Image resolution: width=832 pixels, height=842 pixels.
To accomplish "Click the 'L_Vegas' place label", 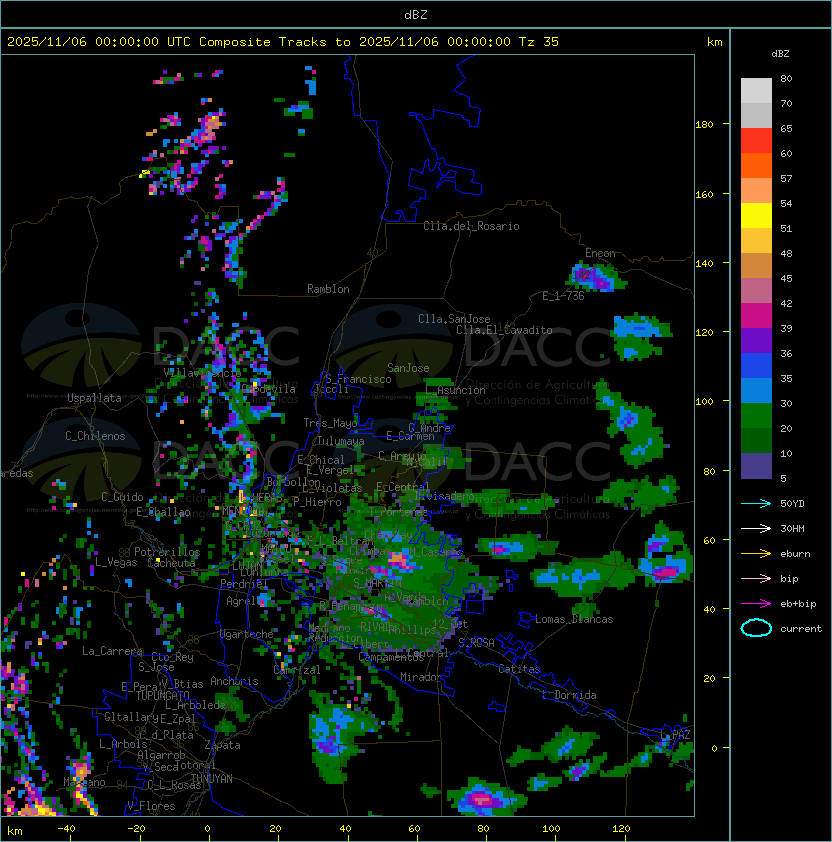I will 116,562.
